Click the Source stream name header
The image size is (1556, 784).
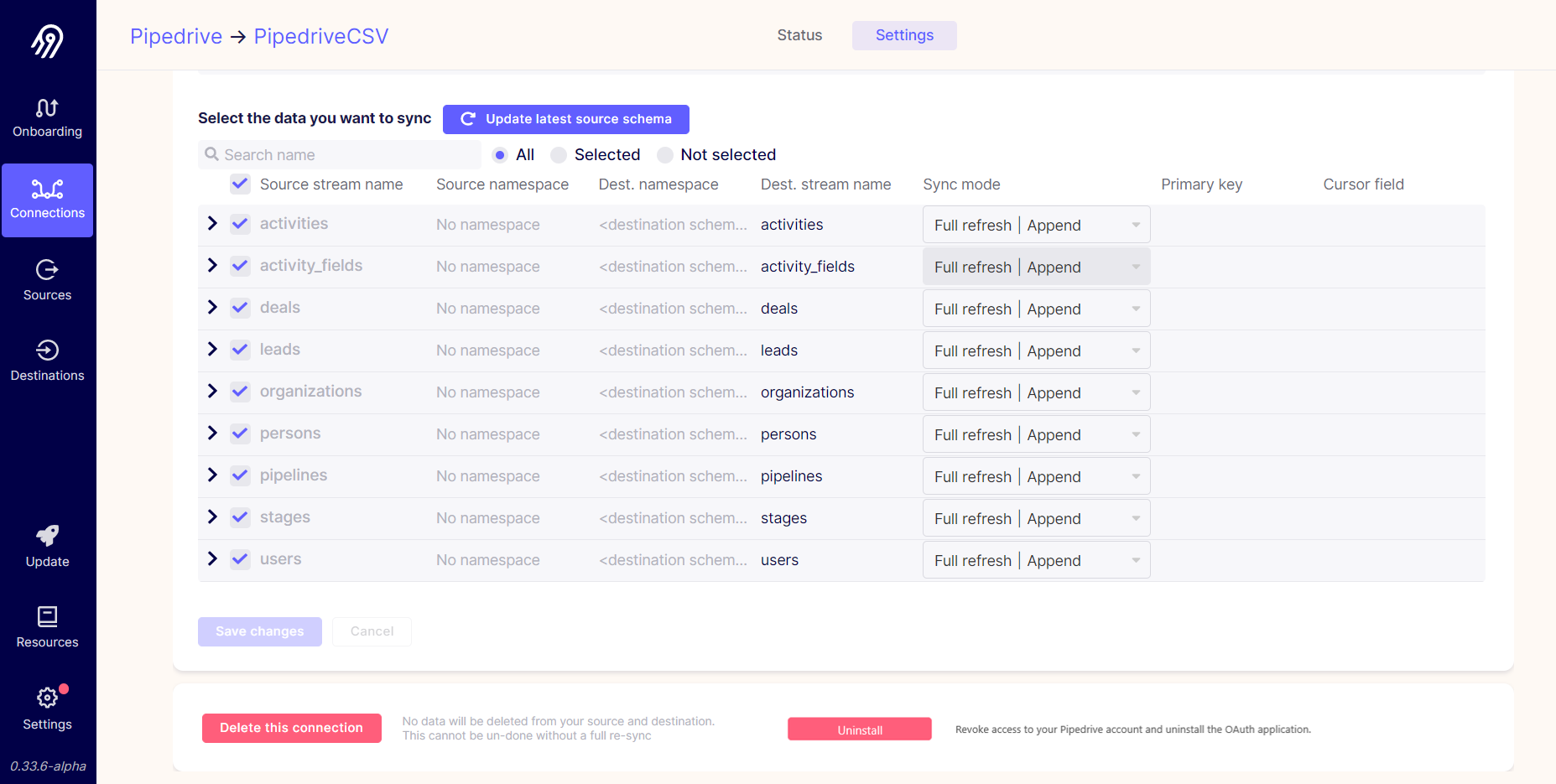331,184
